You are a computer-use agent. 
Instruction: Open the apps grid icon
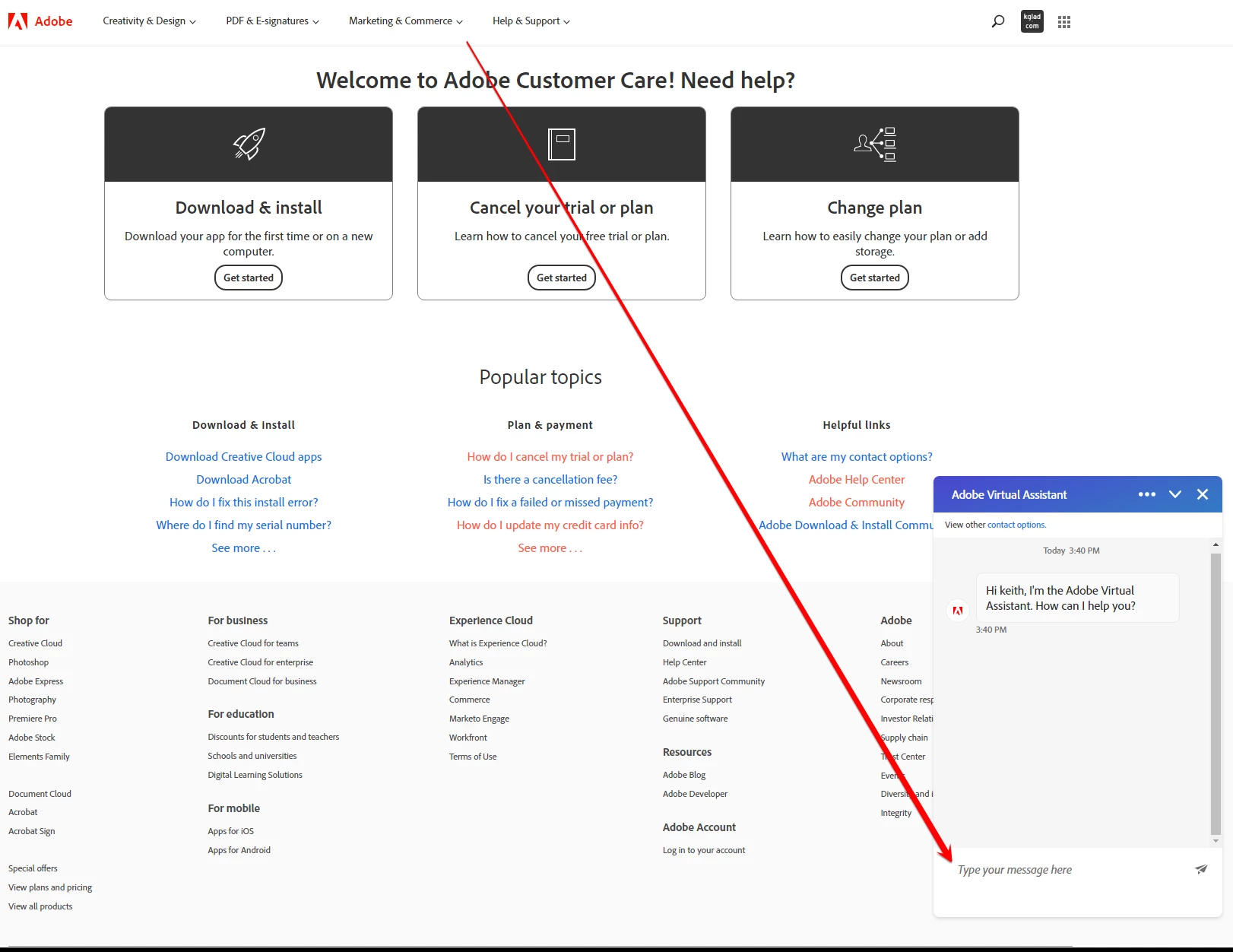pyautogui.click(x=1064, y=22)
